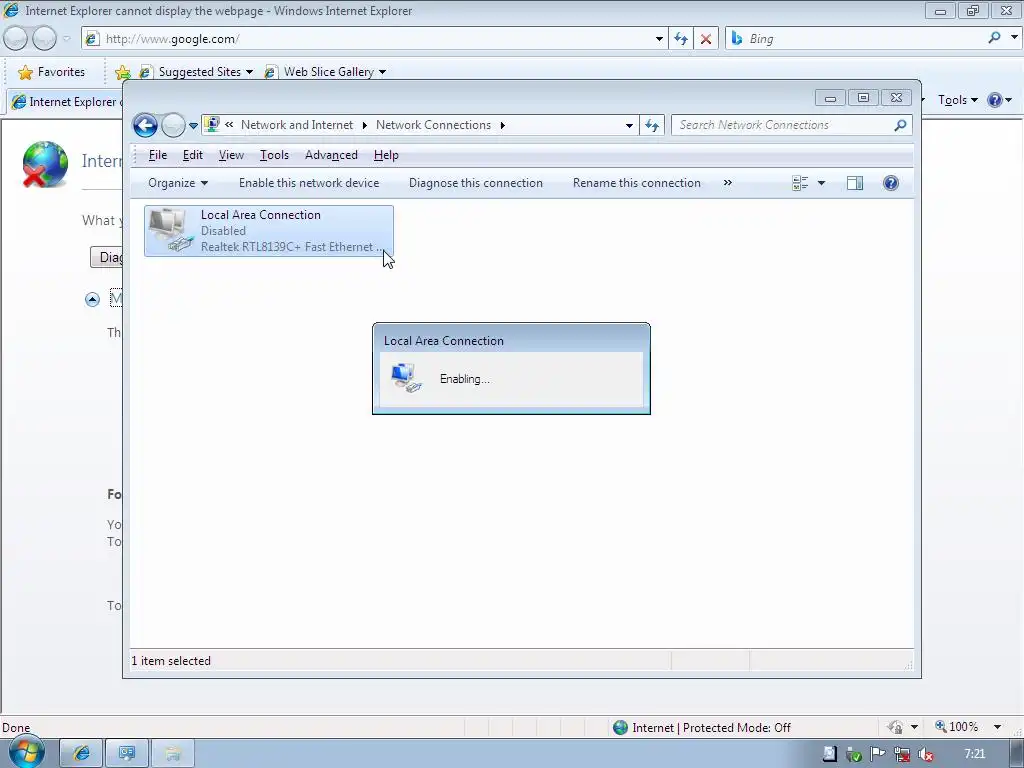Click the Favorites button
The width and height of the screenshot is (1024, 768).
coord(52,72)
